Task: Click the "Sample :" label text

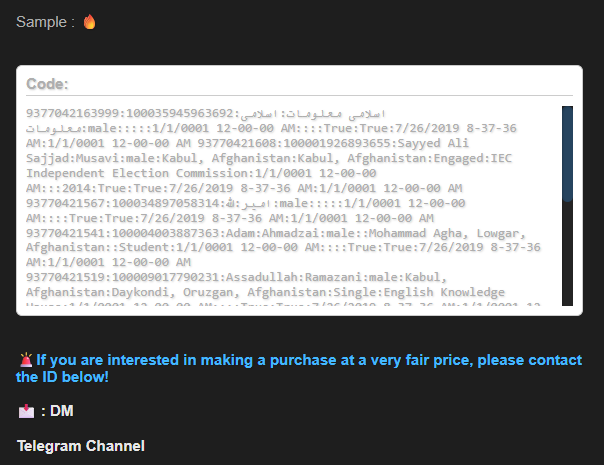Action: (45, 22)
